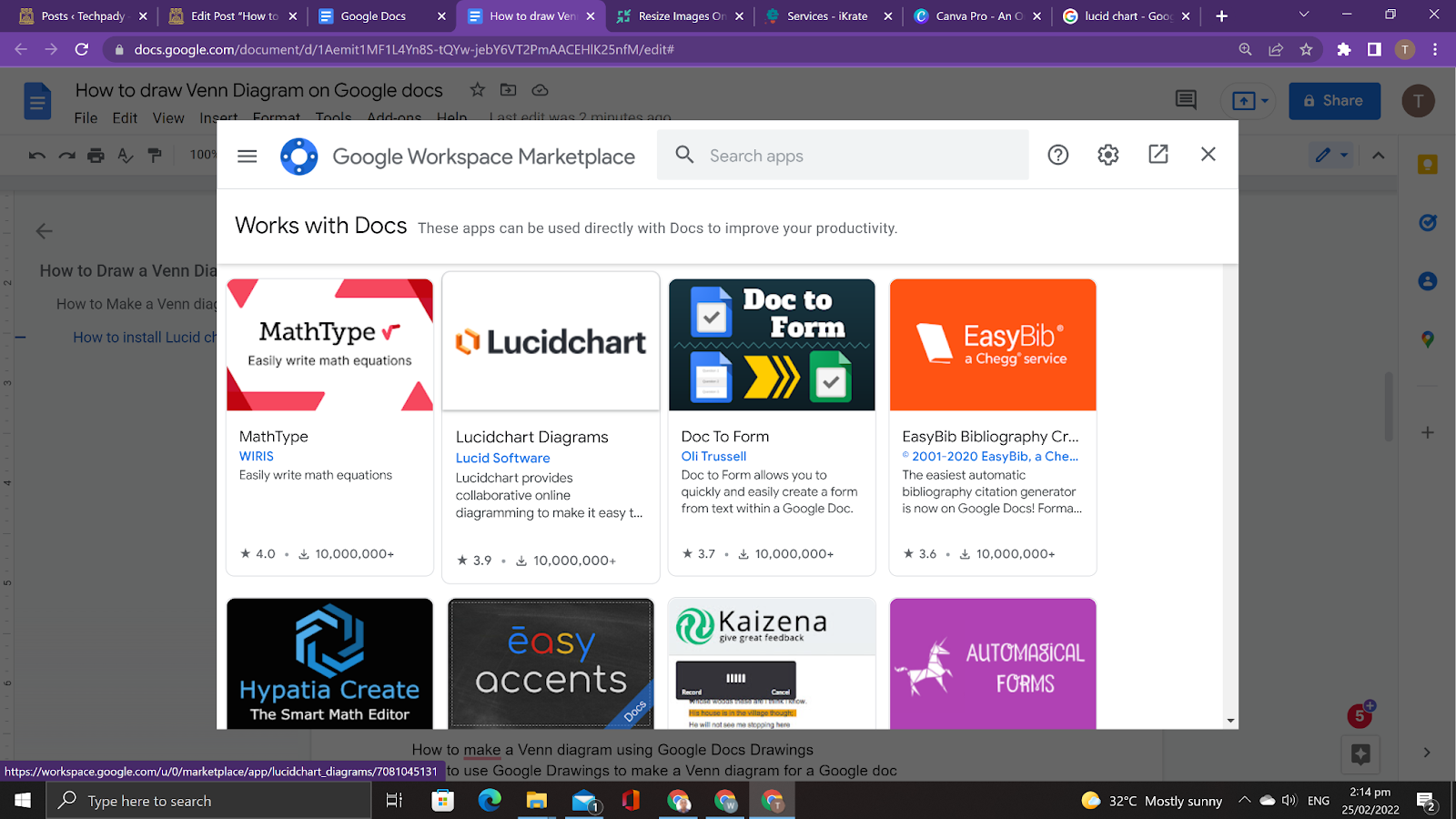Open the File menu
This screenshot has height=819, width=1456.
(86, 118)
